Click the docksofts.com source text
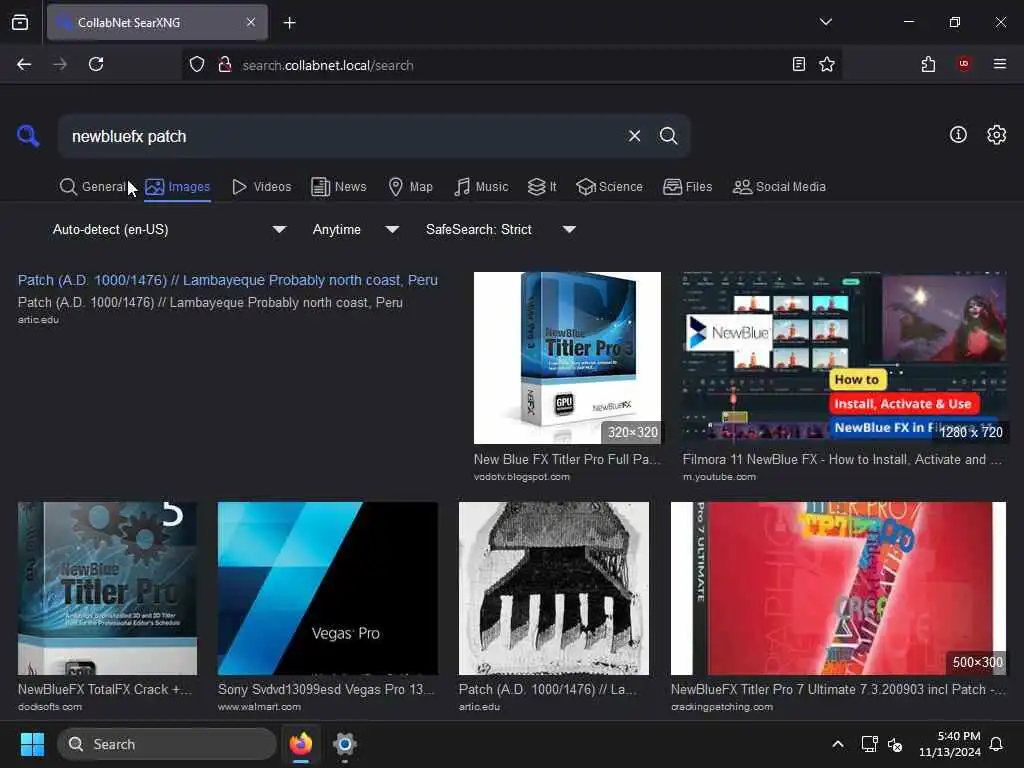The height and width of the screenshot is (768, 1024). tap(50, 707)
